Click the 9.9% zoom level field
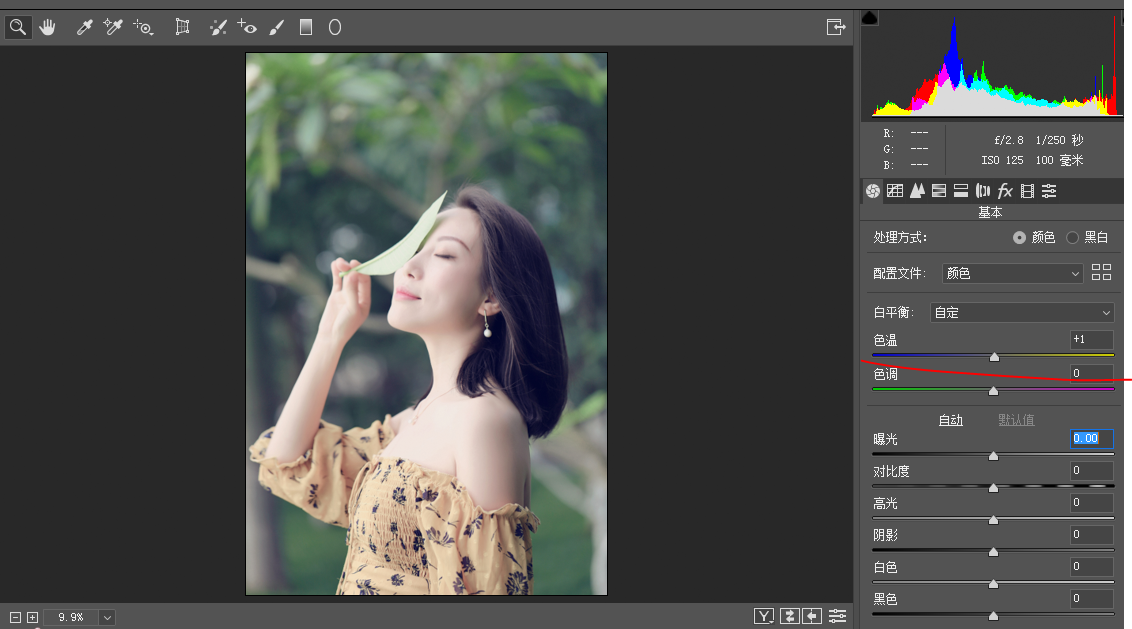Image resolution: width=1132 pixels, height=629 pixels. tap(71, 617)
